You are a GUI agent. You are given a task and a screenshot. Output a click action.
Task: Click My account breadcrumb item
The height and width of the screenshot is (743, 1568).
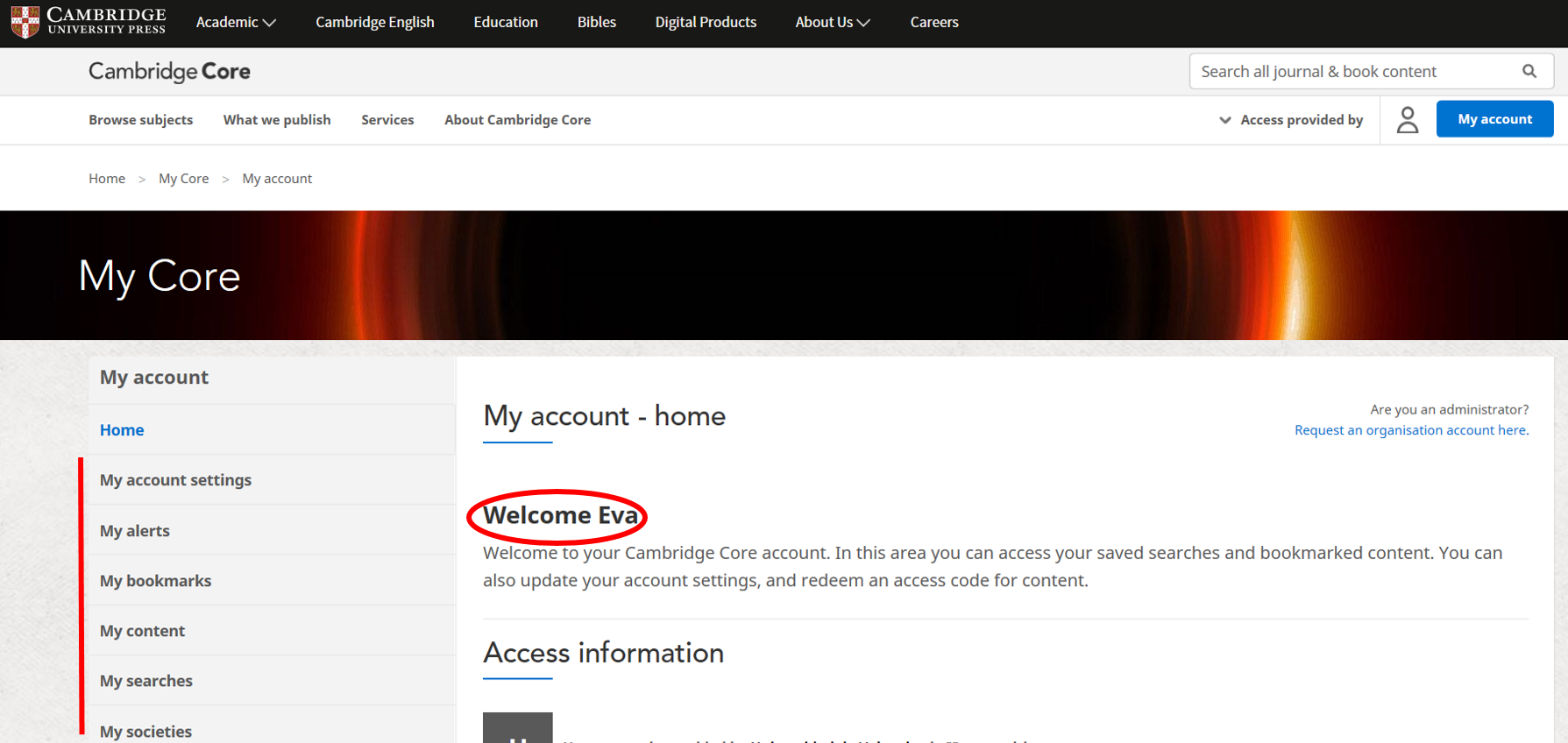tap(277, 179)
